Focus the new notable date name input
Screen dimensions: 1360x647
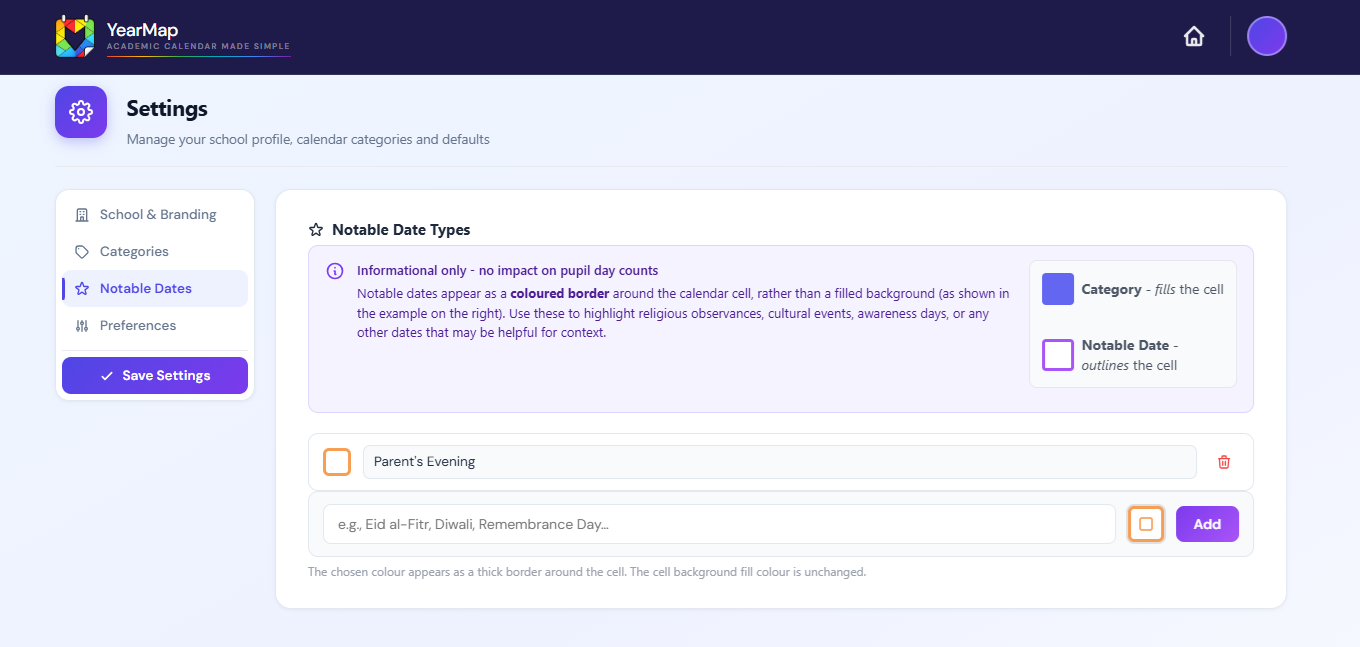click(719, 524)
